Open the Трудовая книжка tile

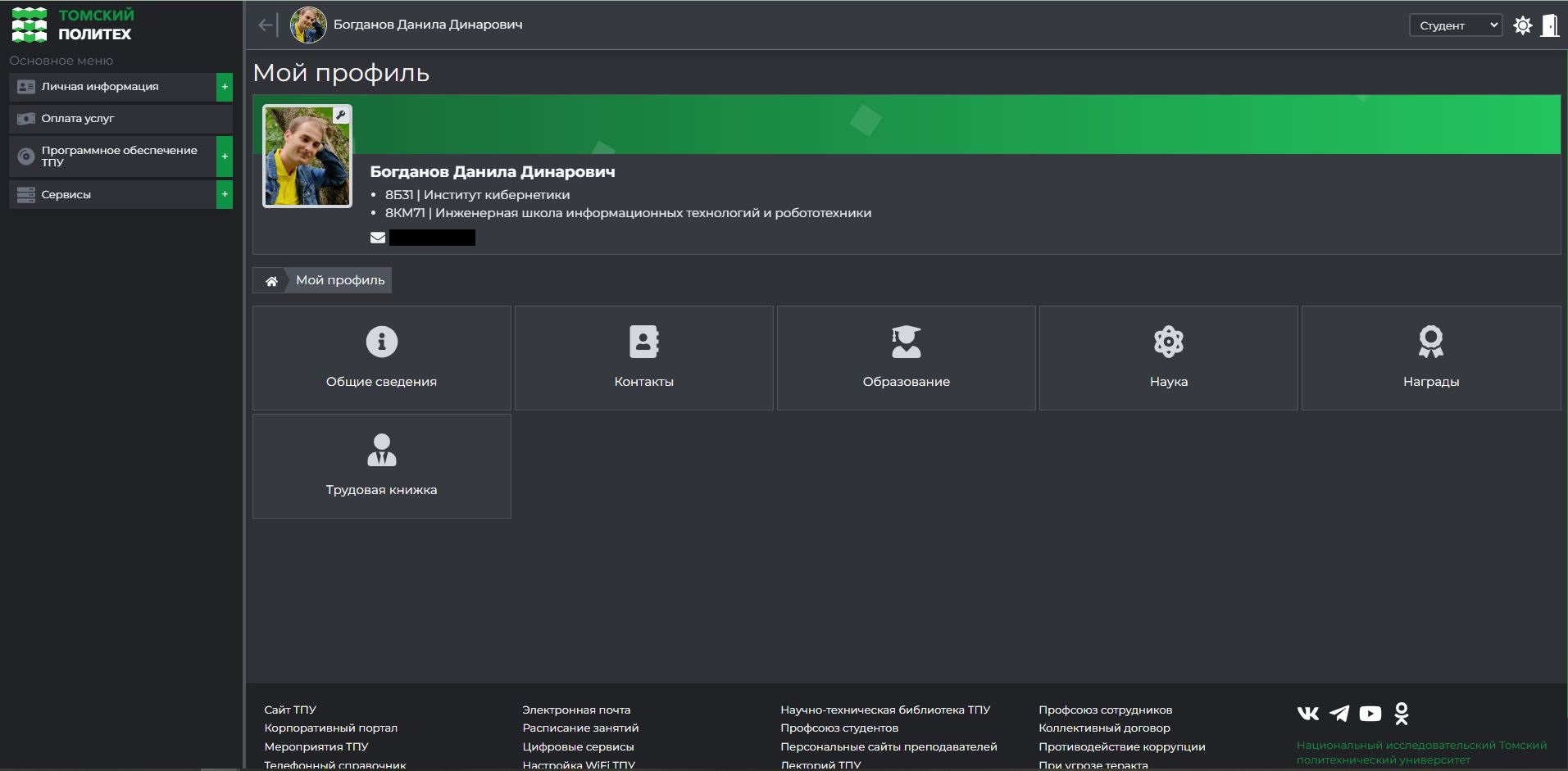382,466
